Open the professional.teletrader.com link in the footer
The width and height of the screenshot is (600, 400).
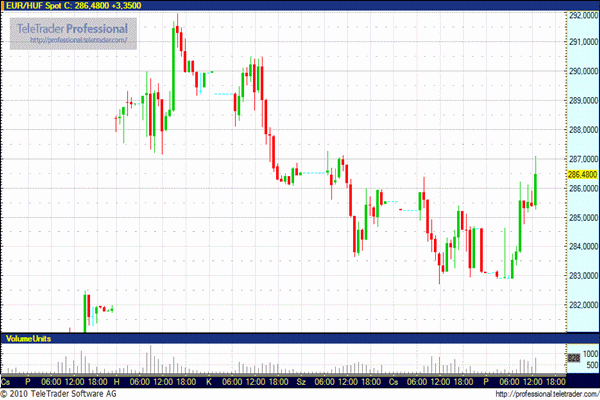(545, 394)
